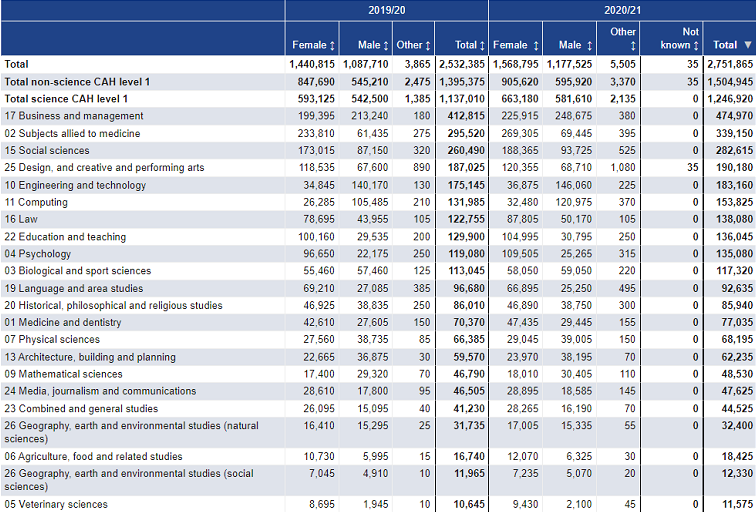Click Mathematical sciences 2020/21 male 30,405
The height and width of the screenshot is (512, 756).
click(x=576, y=374)
